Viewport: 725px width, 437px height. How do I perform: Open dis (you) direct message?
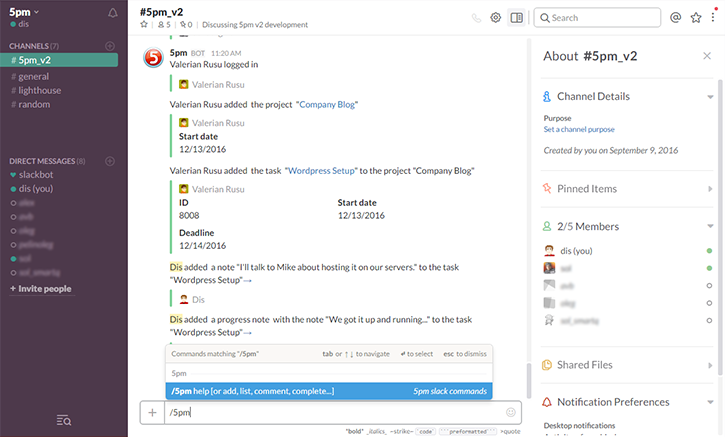36,189
